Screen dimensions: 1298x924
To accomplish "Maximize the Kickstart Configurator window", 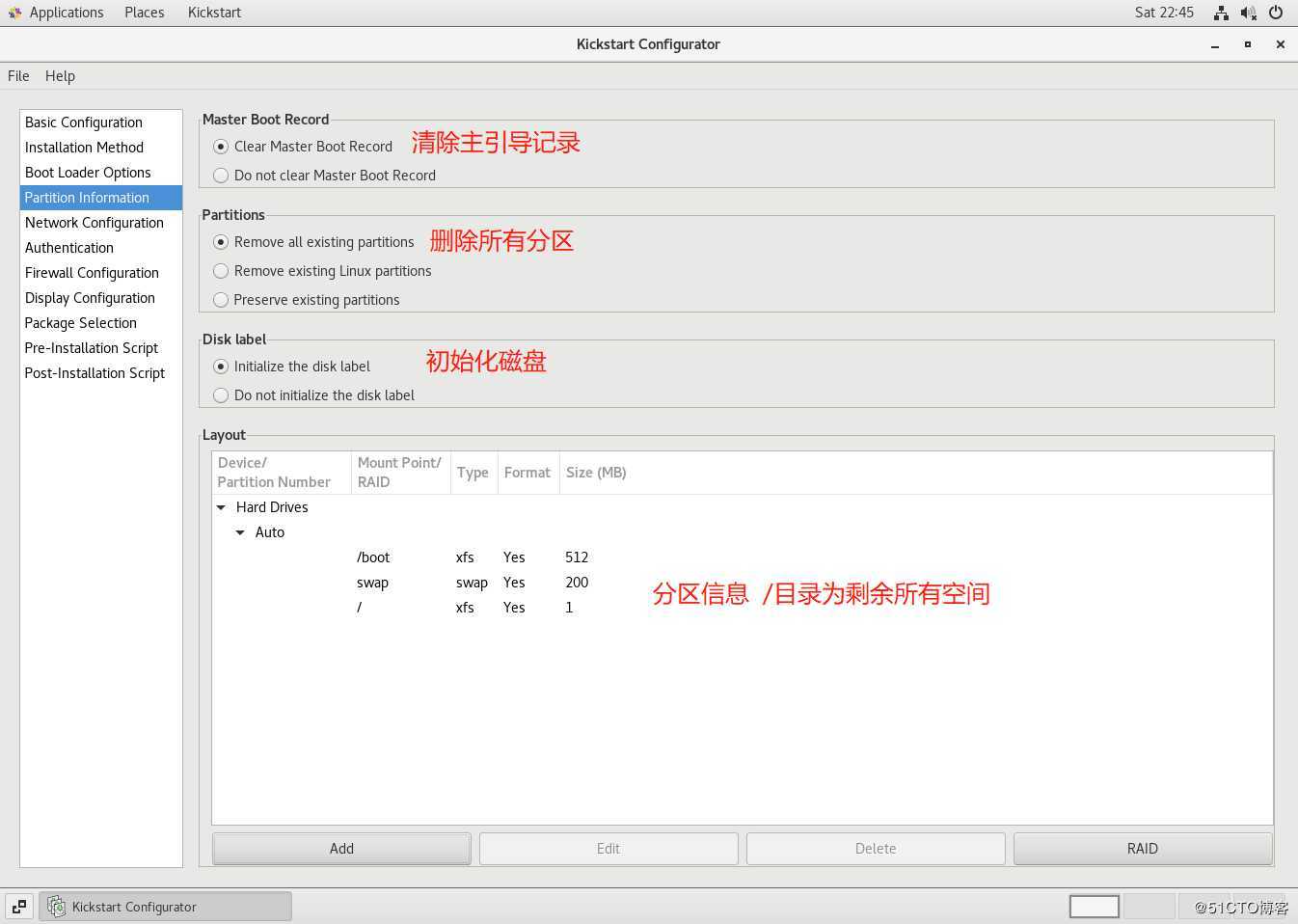I will pyautogui.click(x=1248, y=44).
